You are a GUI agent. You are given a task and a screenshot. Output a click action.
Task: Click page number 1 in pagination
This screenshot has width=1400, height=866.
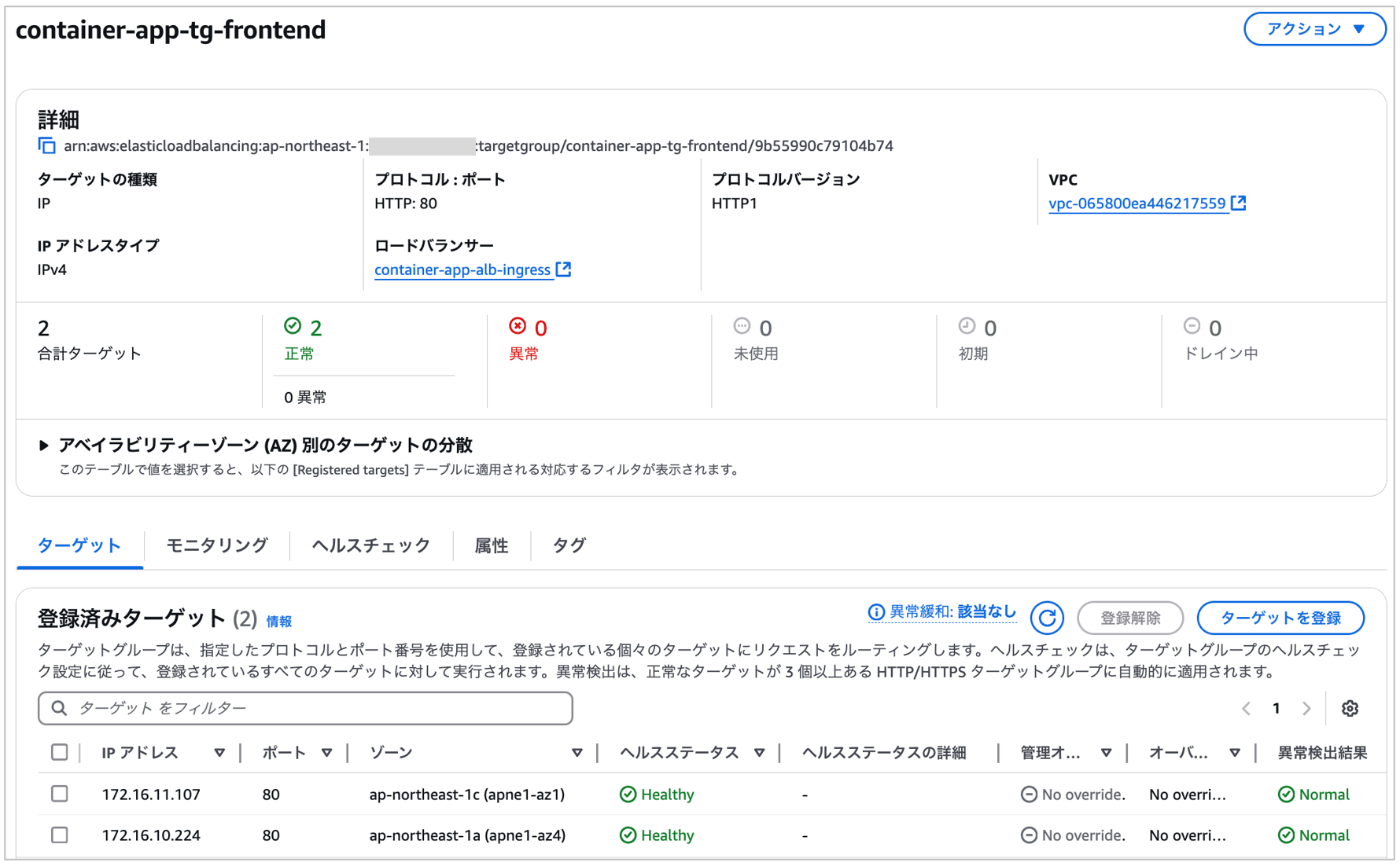point(1276,708)
